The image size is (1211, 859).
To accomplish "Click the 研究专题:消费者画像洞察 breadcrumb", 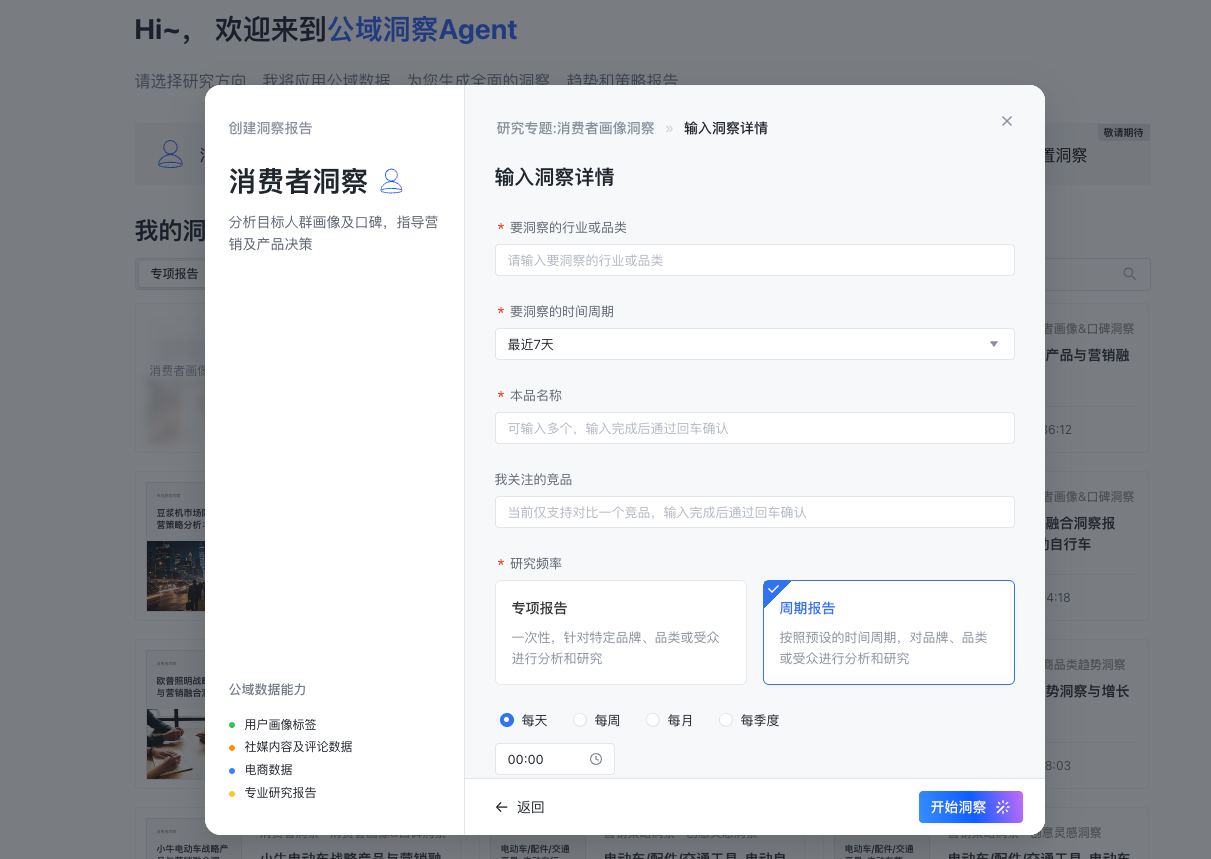I will pyautogui.click(x=575, y=128).
